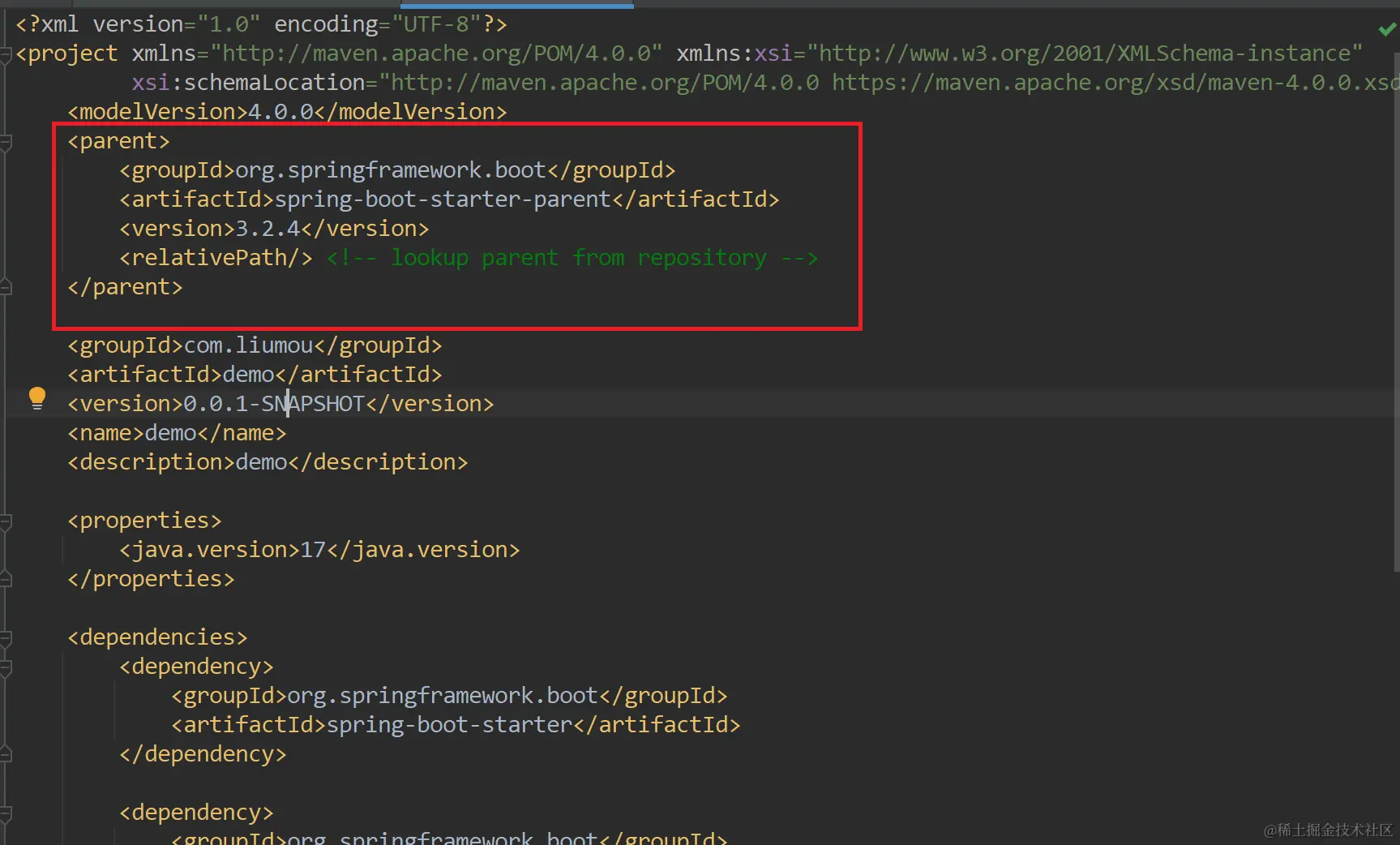1400x845 pixels.
Task: Click the name demo line
Action: coord(177,433)
